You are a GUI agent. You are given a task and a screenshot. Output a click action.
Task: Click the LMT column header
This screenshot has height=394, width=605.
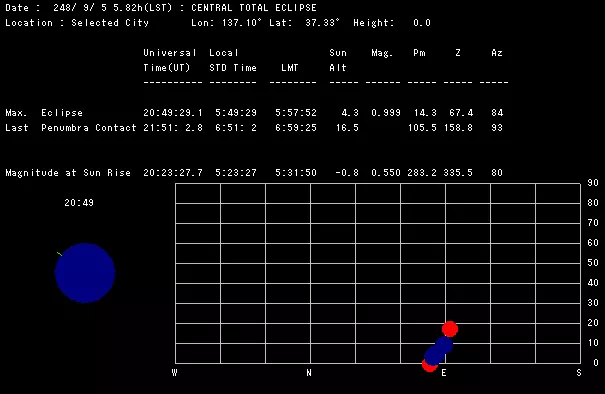pyautogui.click(x=290, y=68)
